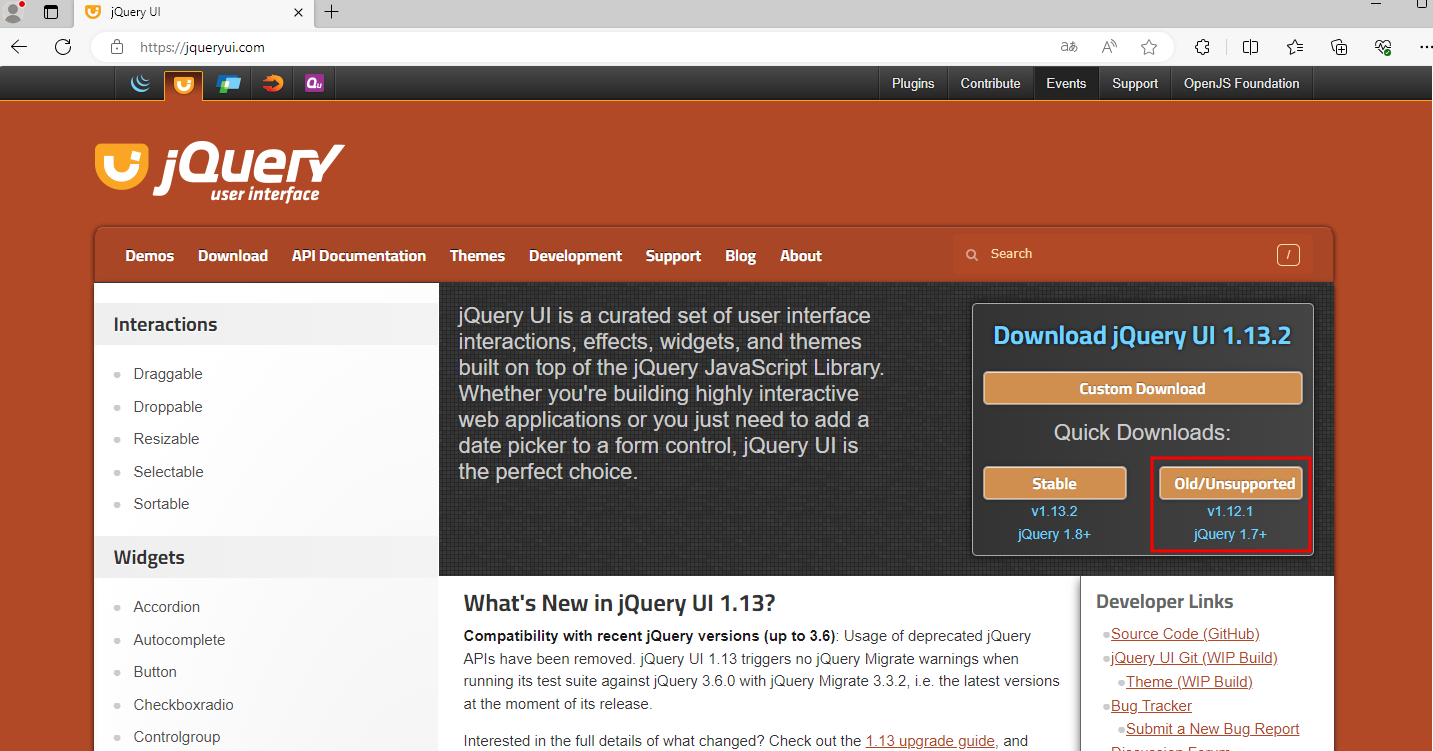This screenshot has height=751, width=1433.
Task: Open the collections icon
Action: 1339,47
